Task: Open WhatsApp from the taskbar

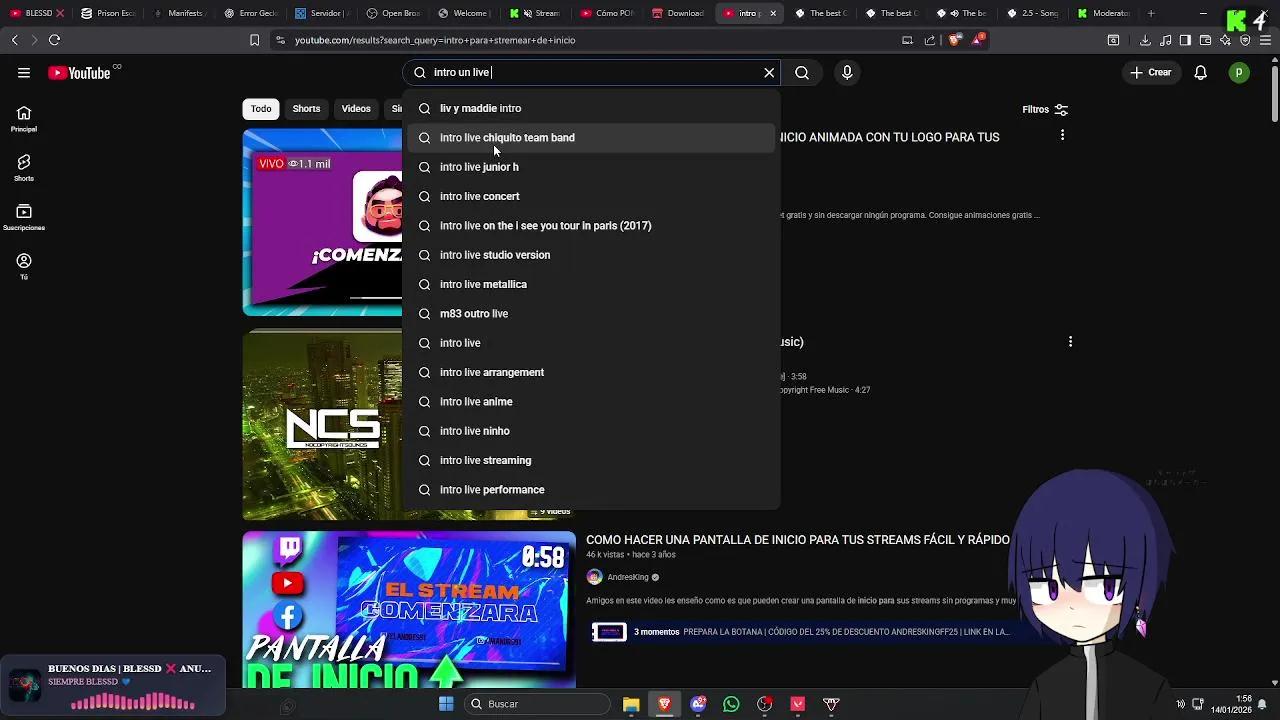Action: pos(731,703)
